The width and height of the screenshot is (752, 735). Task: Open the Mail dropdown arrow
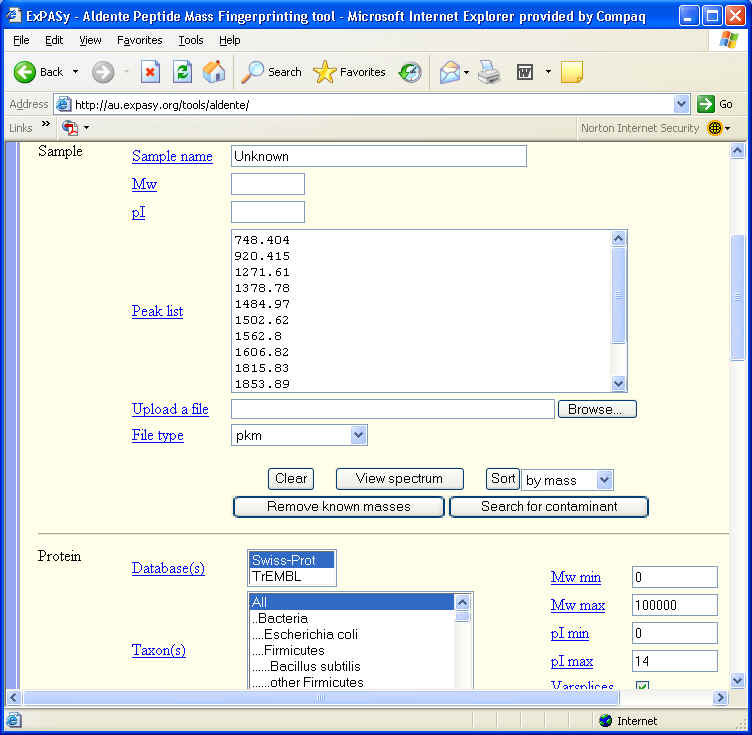pos(466,72)
